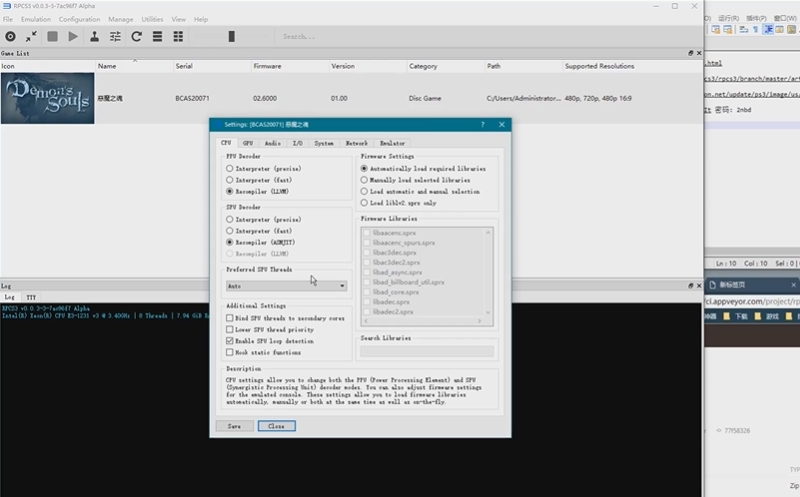Adjust the icon size slider in toolbar

pos(232,36)
